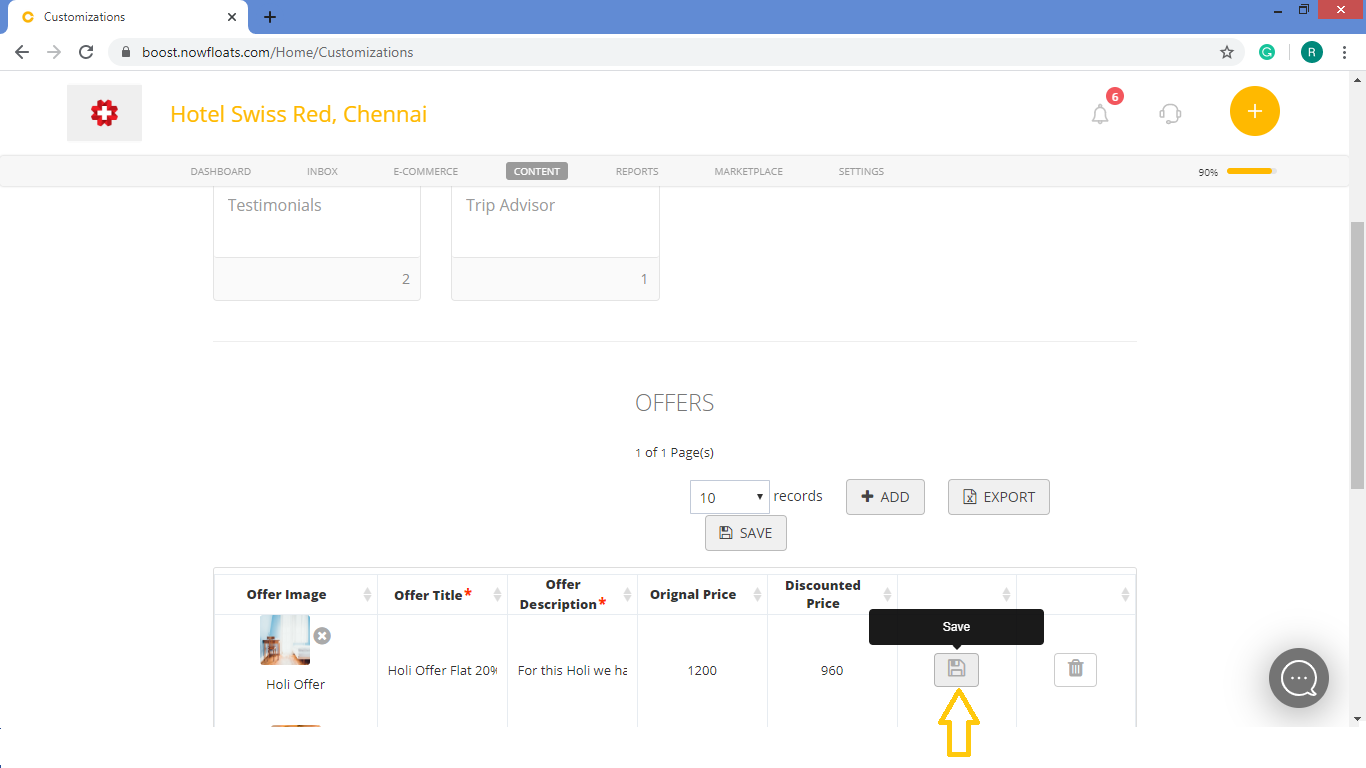The image size is (1366, 768).
Task: Click the Hotel Swiss Red logo
Action: [105, 113]
